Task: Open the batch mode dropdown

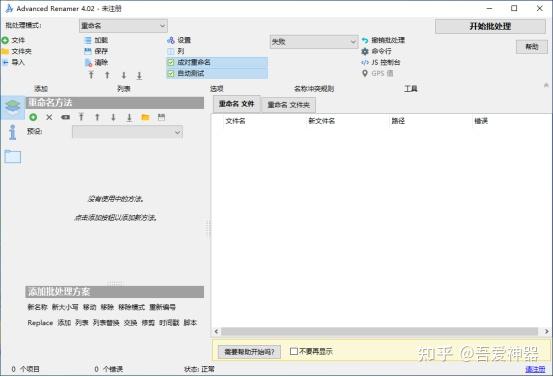Action: click(x=123, y=26)
